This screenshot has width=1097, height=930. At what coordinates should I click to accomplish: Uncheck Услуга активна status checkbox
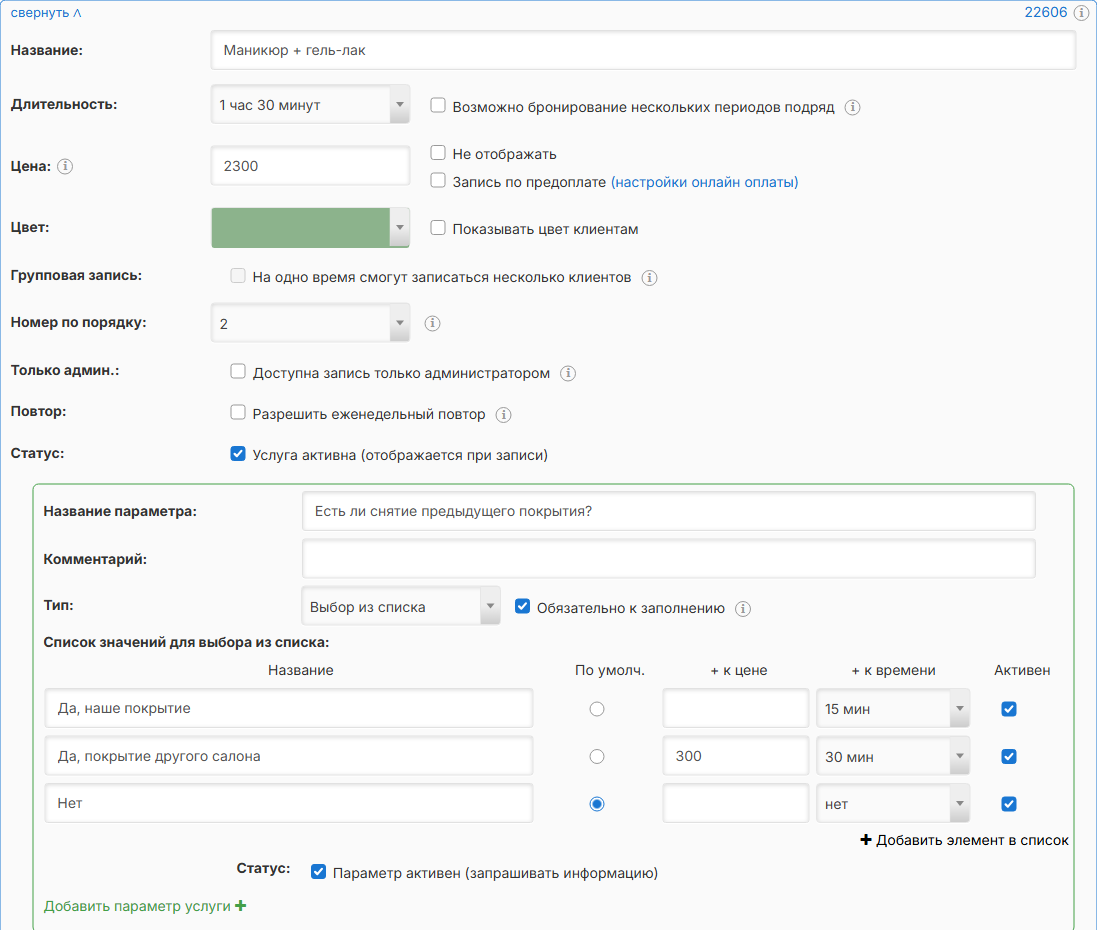238,453
